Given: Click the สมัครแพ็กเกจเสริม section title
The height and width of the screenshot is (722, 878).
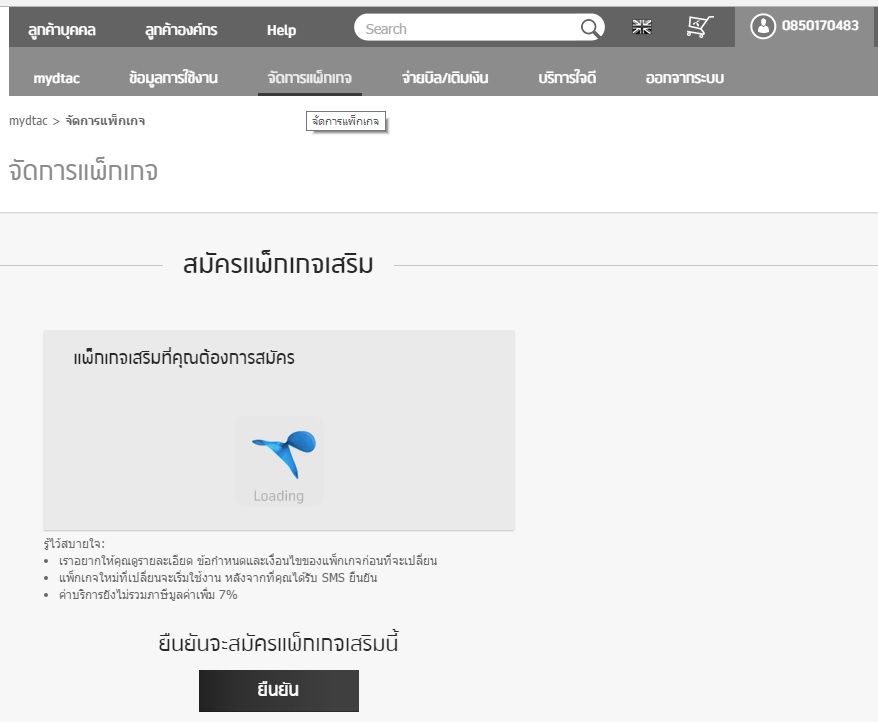Looking at the screenshot, I should [x=278, y=264].
